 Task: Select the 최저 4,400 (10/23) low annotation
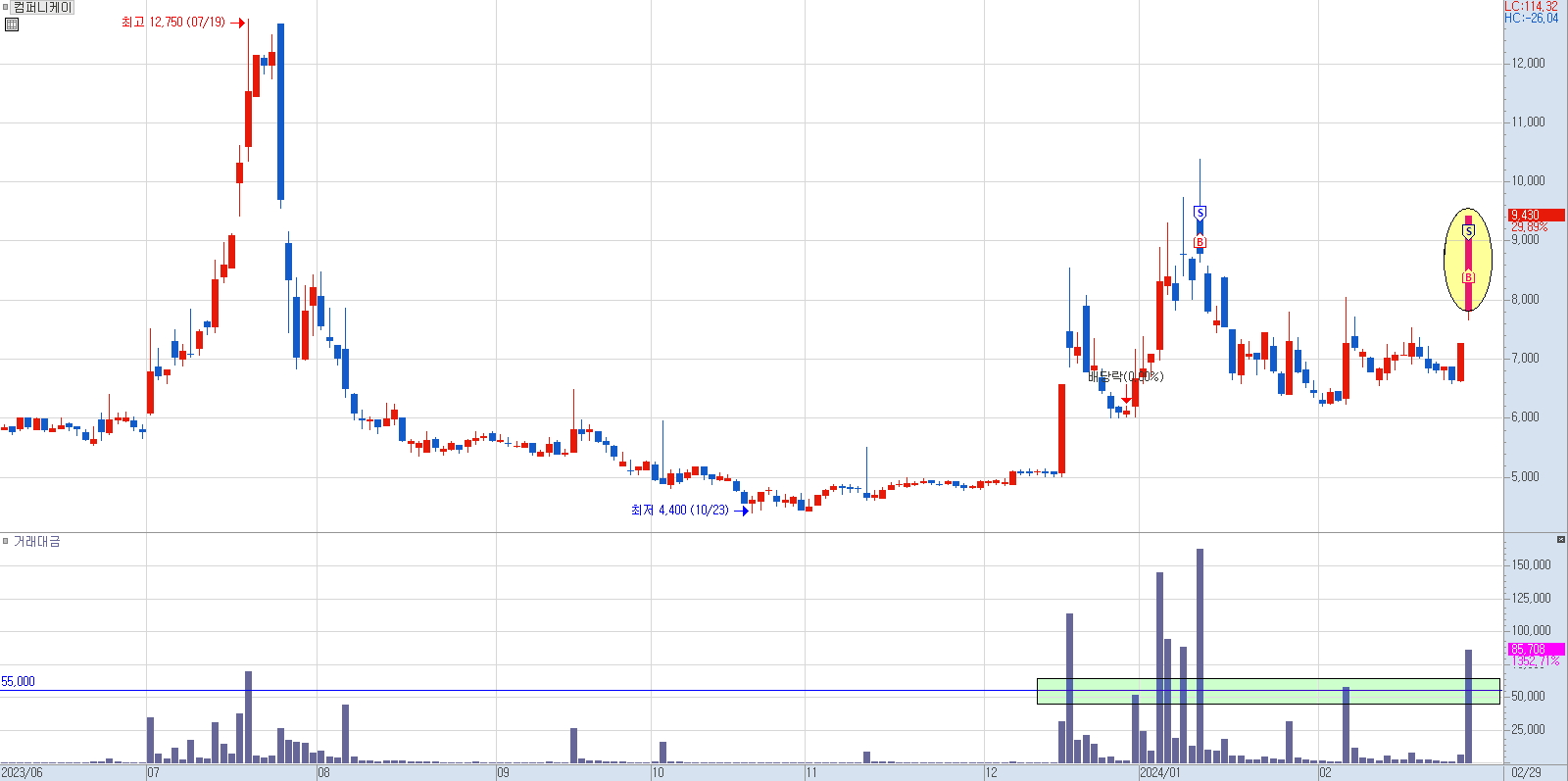tap(679, 510)
